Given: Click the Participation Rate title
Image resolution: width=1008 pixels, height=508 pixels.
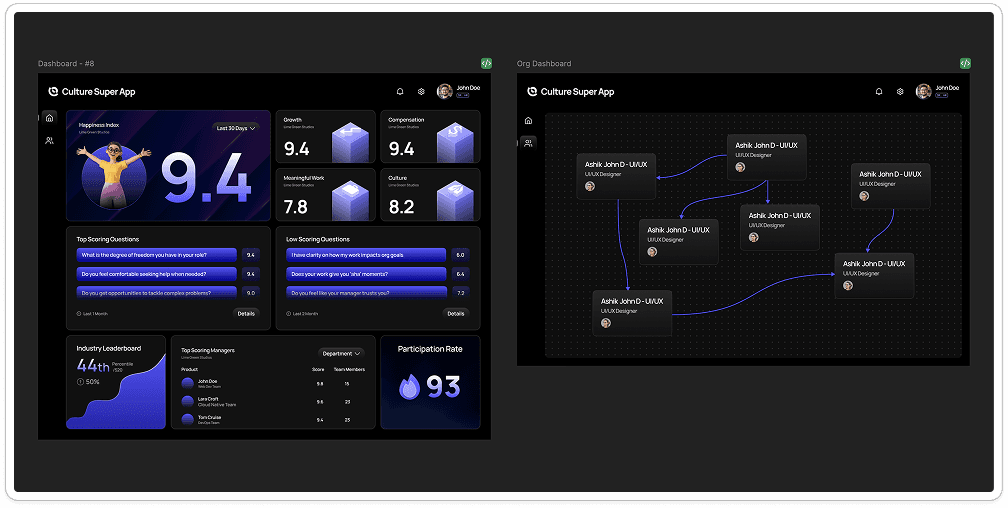Looking at the screenshot, I should (430, 349).
